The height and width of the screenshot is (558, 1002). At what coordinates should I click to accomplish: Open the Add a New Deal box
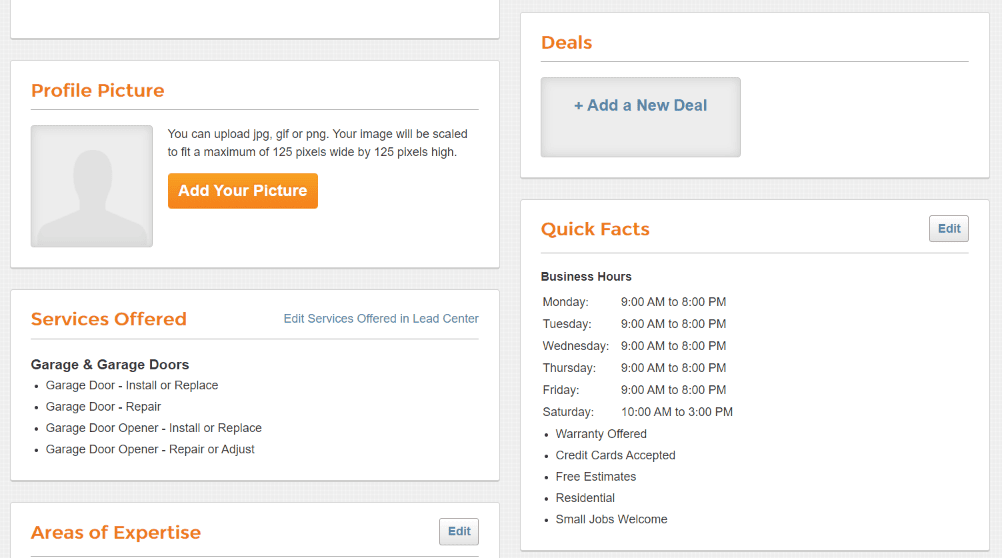pos(640,117)
